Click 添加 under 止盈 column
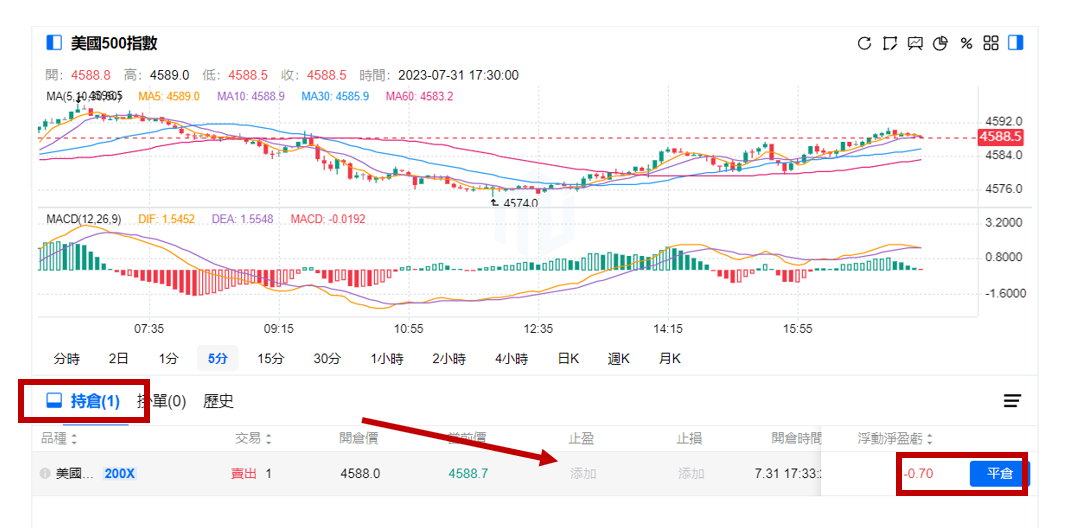 click(583, 473)
